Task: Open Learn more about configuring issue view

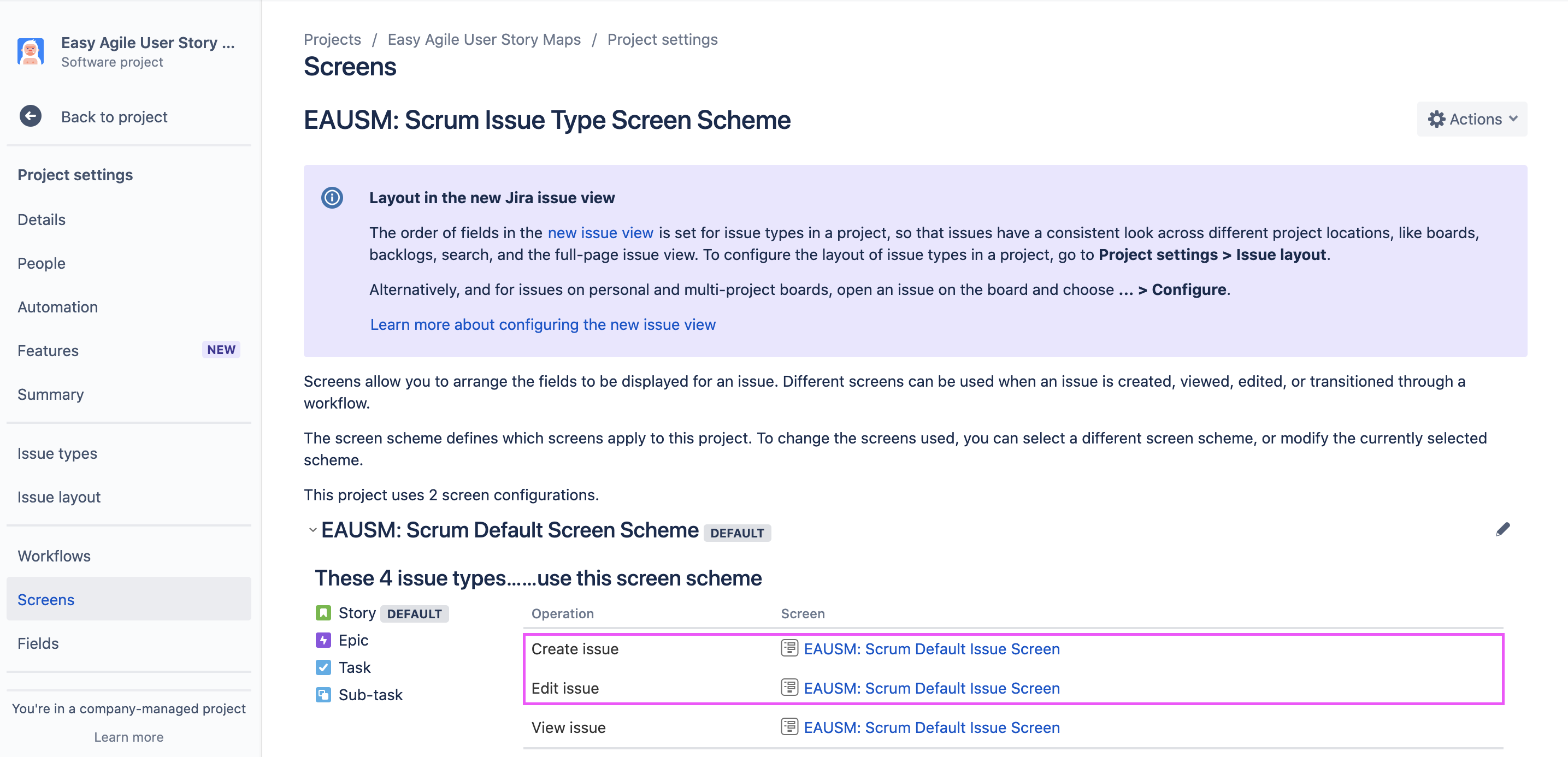Action: pos(543,324)
